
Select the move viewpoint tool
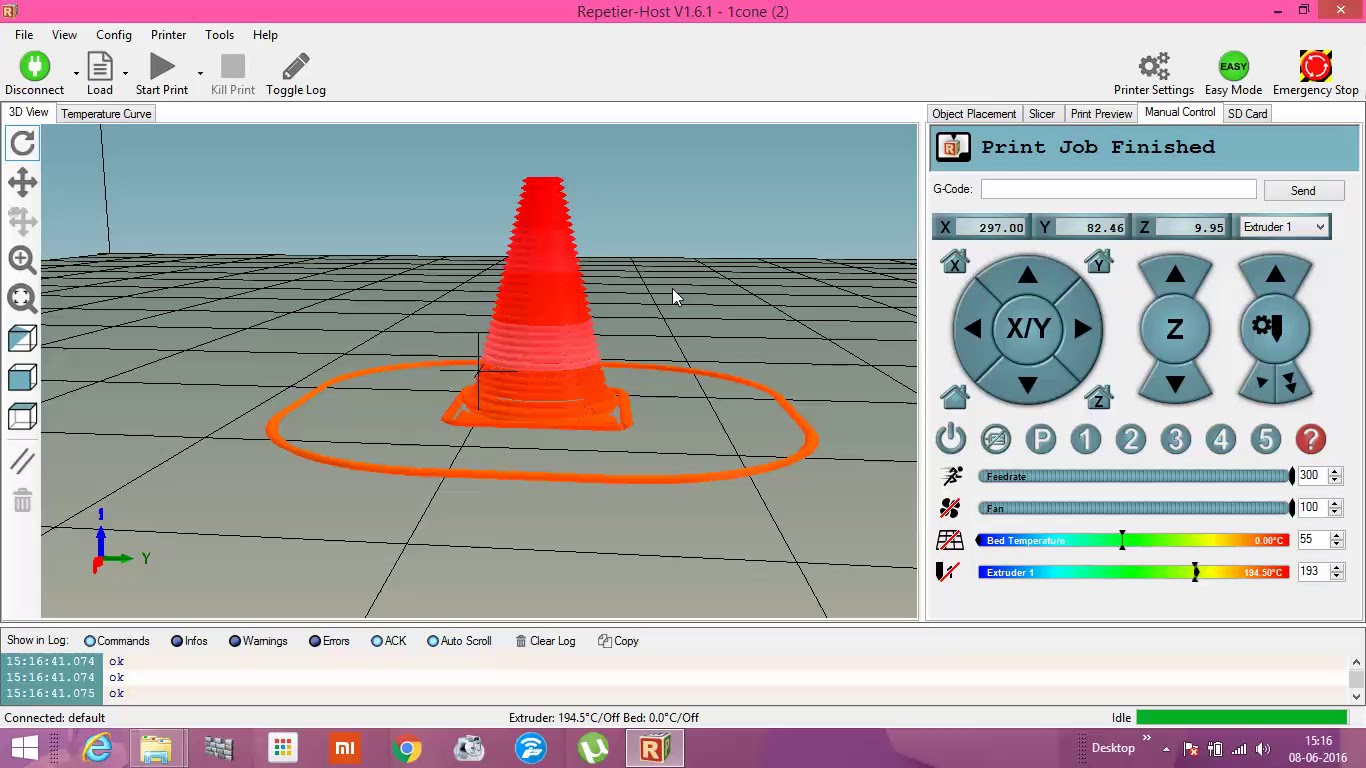pos(22,182)
